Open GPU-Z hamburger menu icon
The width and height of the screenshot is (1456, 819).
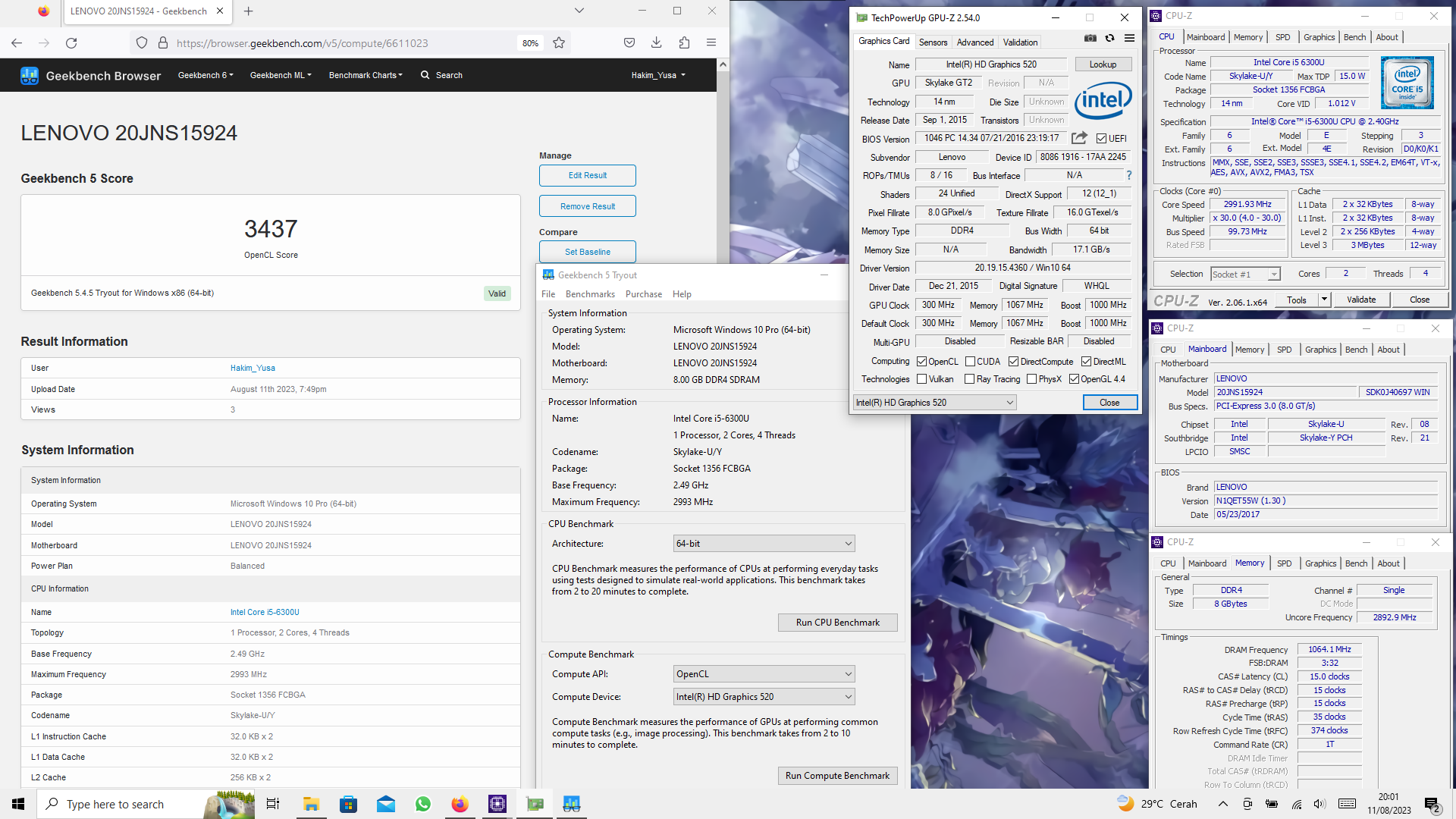pyautogui.click(x=1129, y=38)
